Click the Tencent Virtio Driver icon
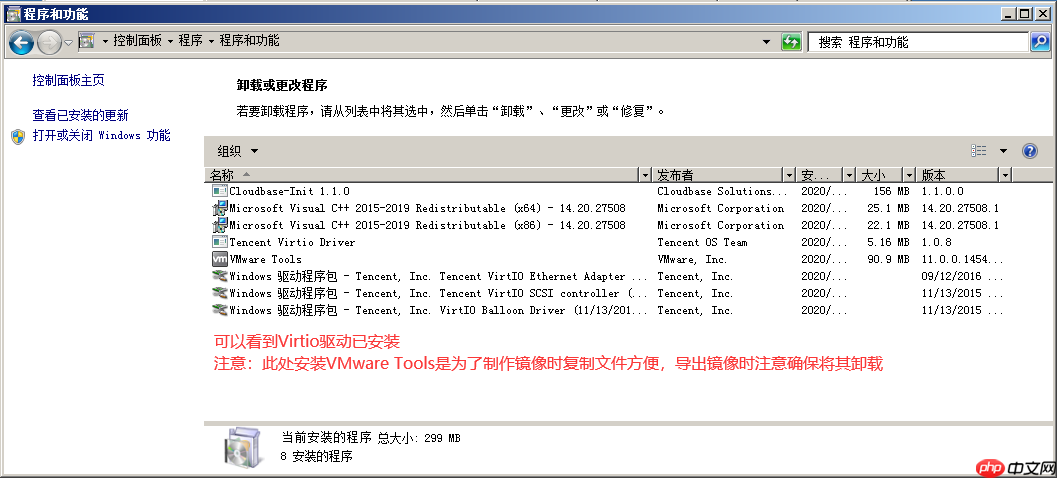 coord(220,242)
